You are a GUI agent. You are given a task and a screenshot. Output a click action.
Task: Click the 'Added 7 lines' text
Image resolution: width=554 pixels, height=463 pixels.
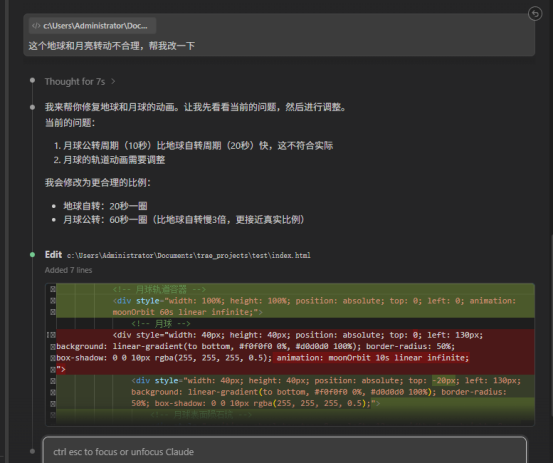click(68, 270)
